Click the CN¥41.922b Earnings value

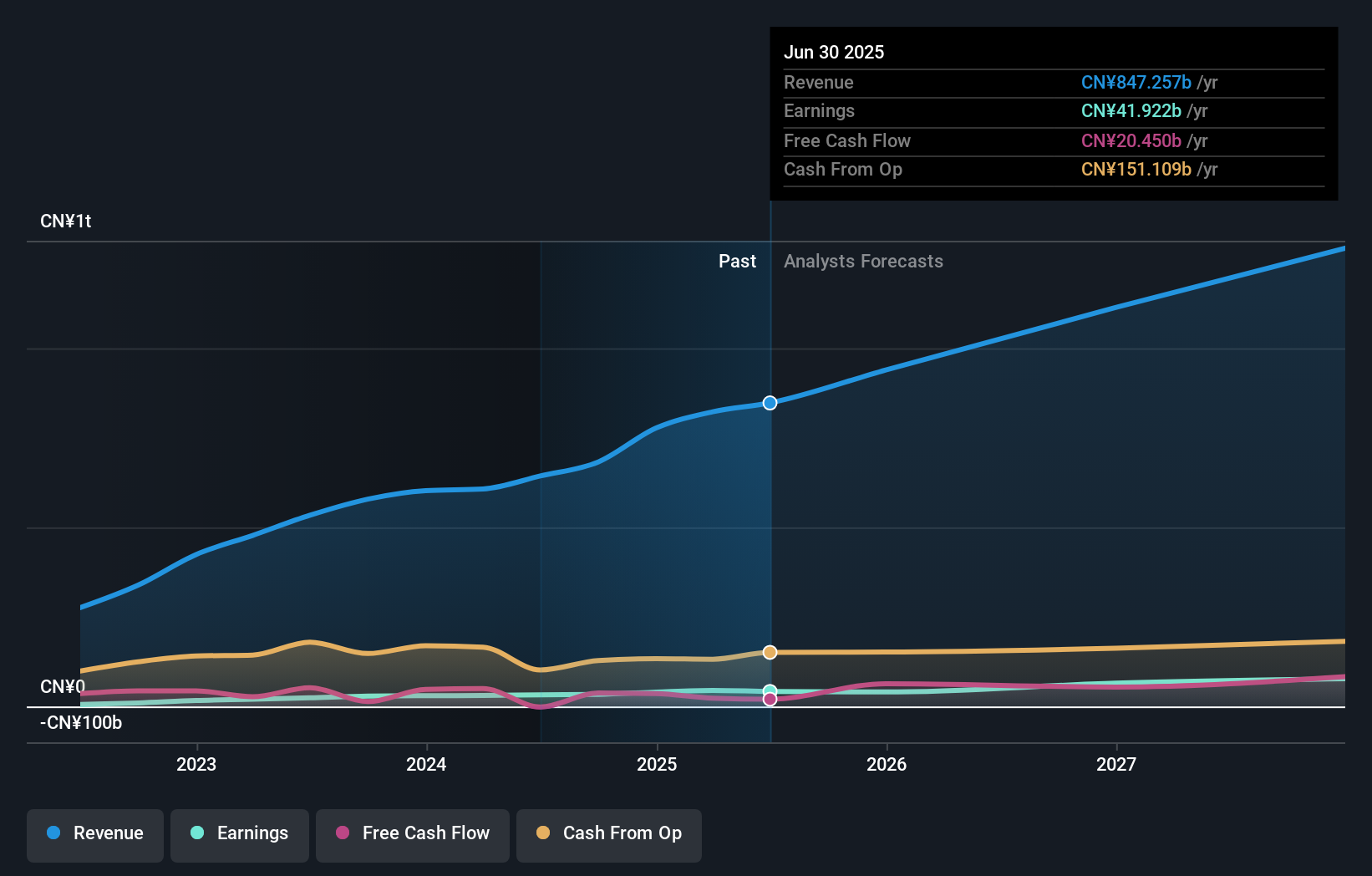click(1131, 111)
